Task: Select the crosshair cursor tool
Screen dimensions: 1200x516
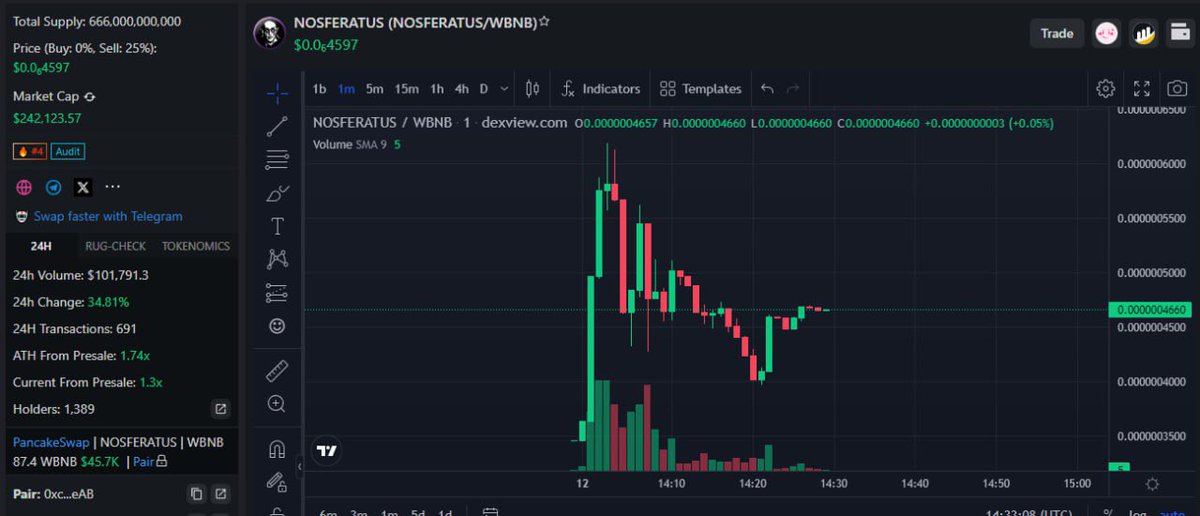Action: pyautogui.click(x=277, y=93)
